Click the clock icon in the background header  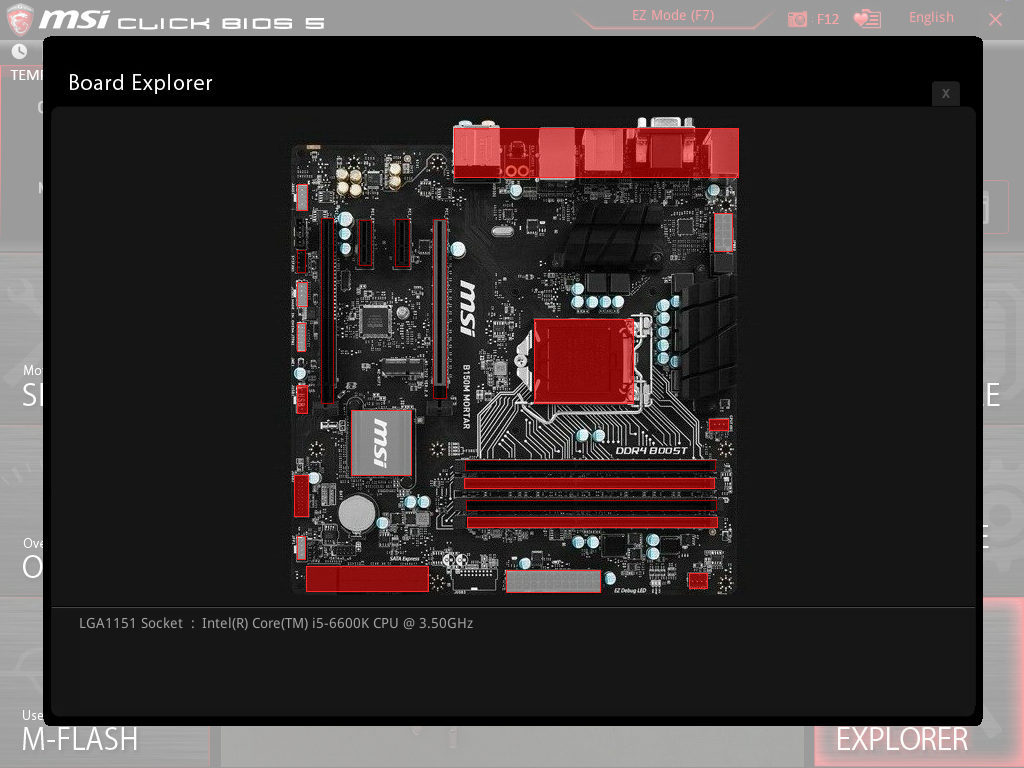click(x=20, y=51)
